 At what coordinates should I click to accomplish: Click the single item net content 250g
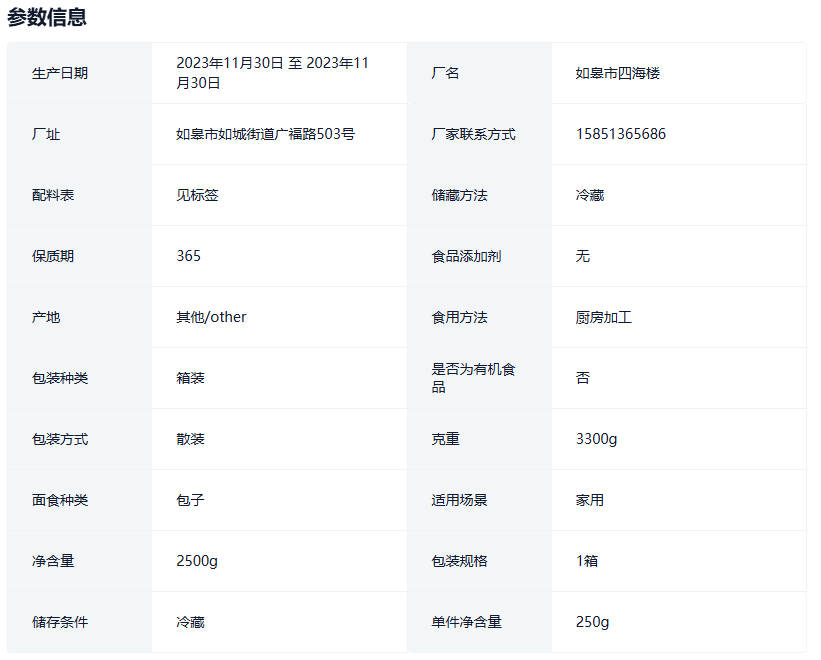coord(592,622)
